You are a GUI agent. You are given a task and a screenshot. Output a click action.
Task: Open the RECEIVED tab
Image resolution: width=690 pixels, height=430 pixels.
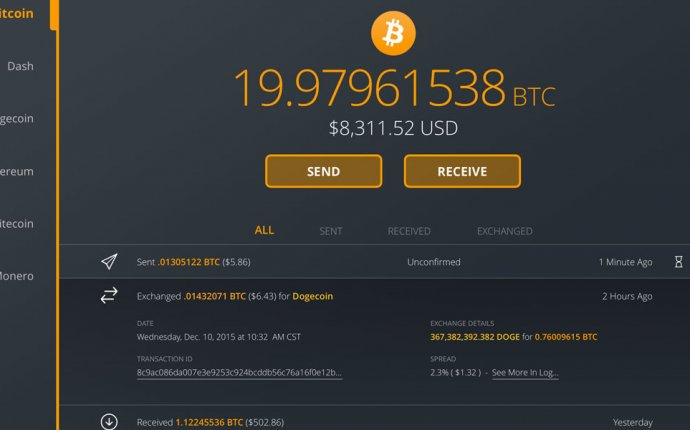(x=409, y=231)
